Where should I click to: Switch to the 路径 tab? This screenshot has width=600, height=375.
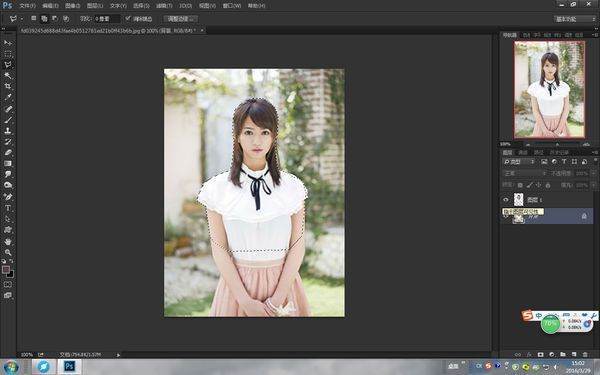pyautogui.click(x=538, y=152)
